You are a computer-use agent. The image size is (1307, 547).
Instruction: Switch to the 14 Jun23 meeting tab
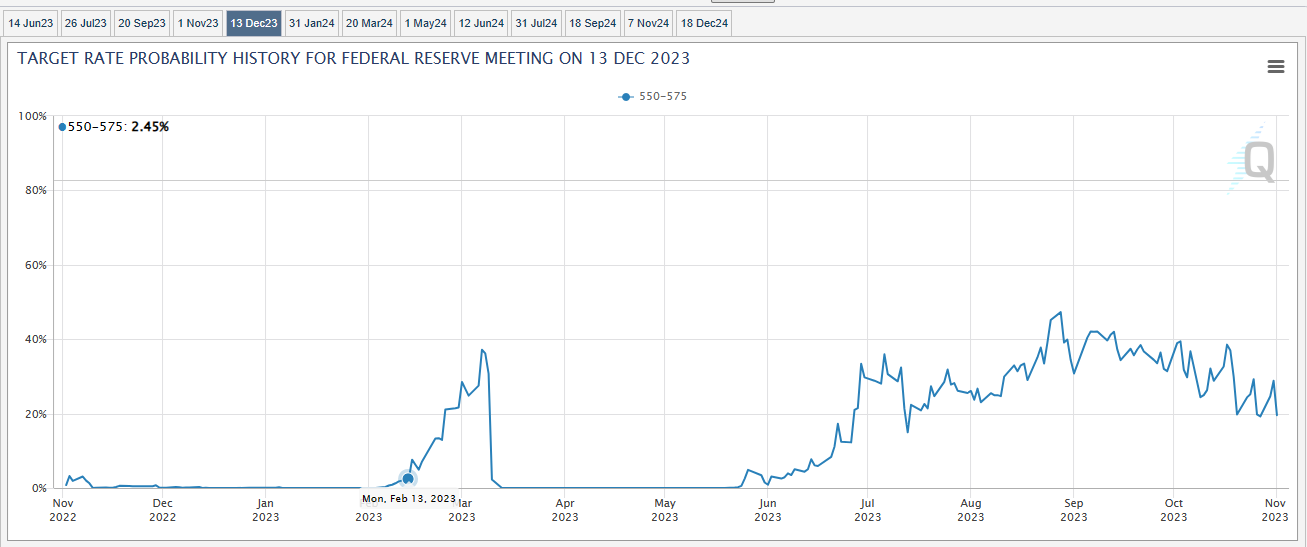[x=30, y=23]
